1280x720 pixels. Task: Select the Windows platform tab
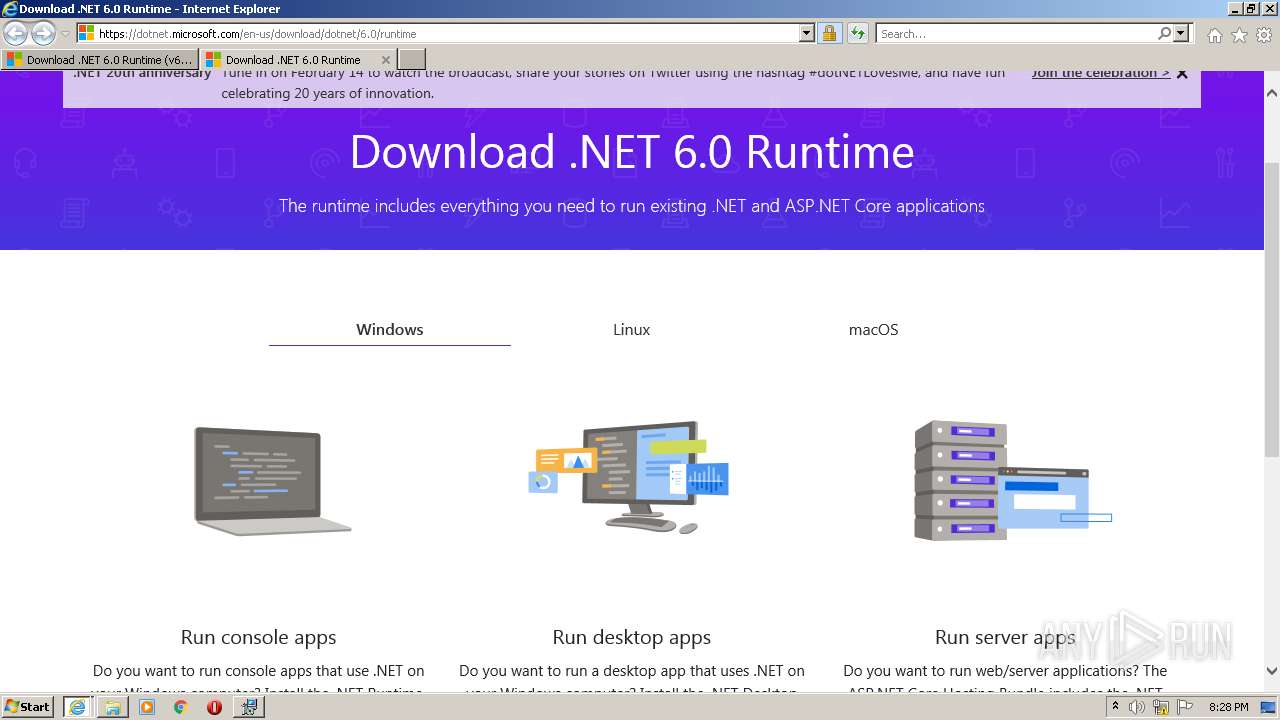(390, 329)
